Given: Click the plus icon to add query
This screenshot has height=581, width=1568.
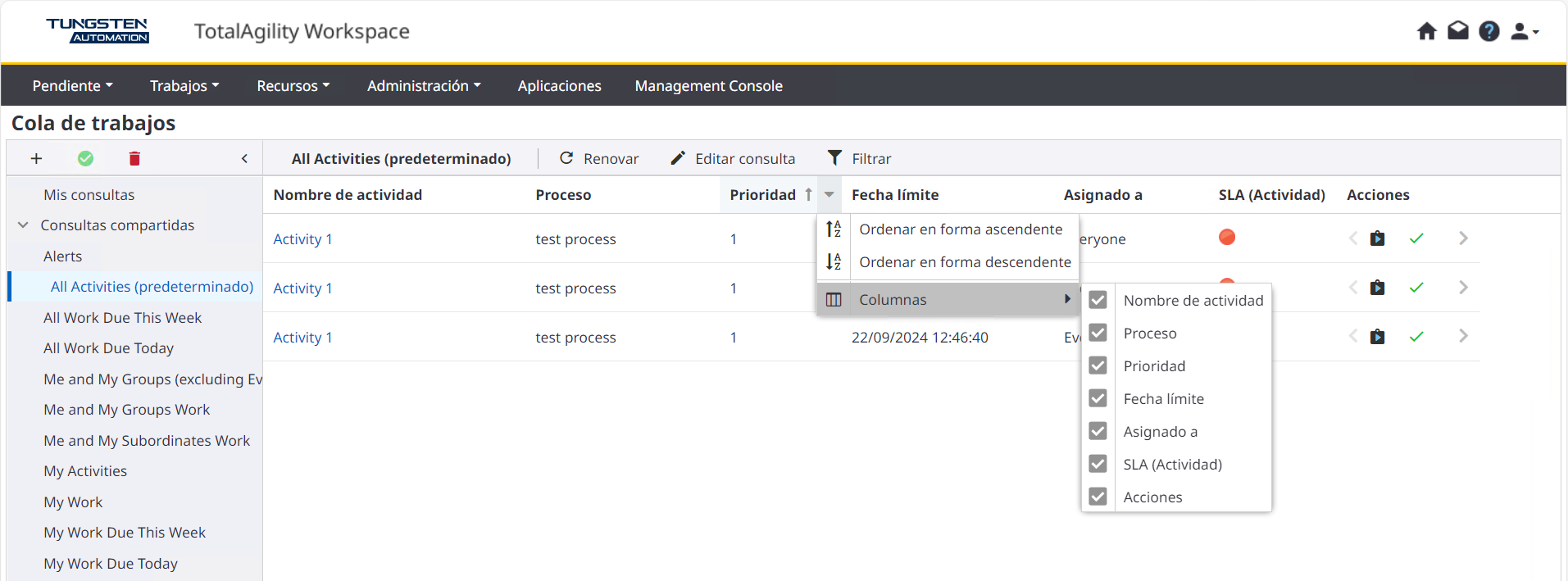Looking at the screenshot, I should (36, 159).
